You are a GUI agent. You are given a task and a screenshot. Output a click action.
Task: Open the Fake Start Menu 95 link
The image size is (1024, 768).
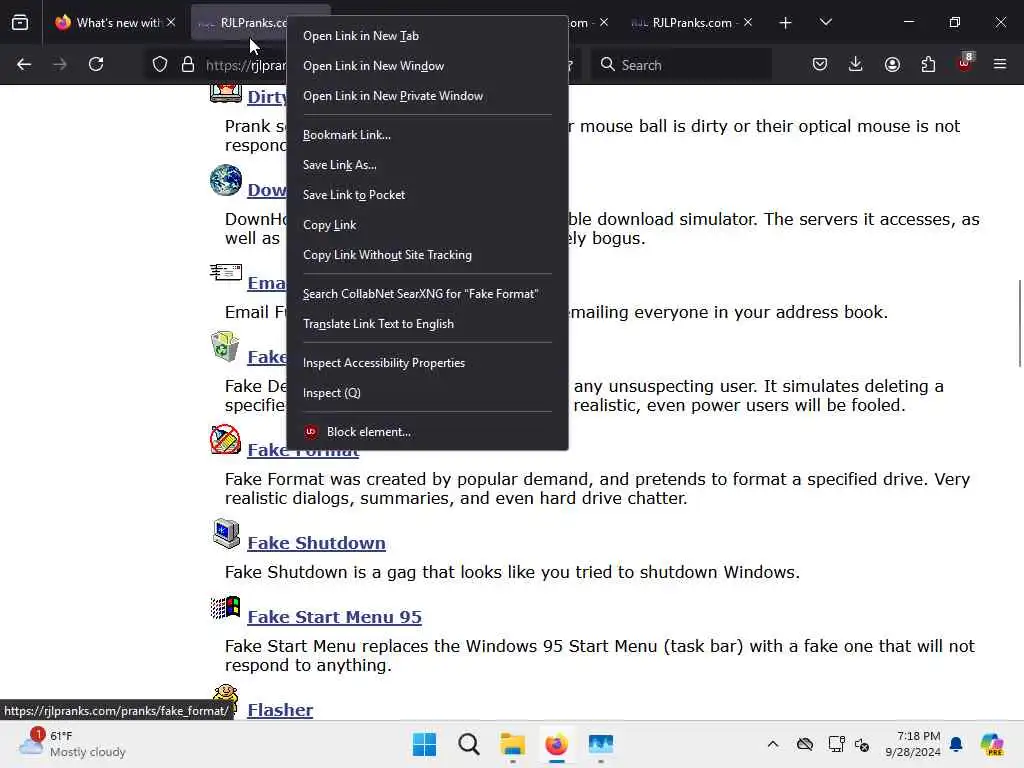click(x=334, y=617)
